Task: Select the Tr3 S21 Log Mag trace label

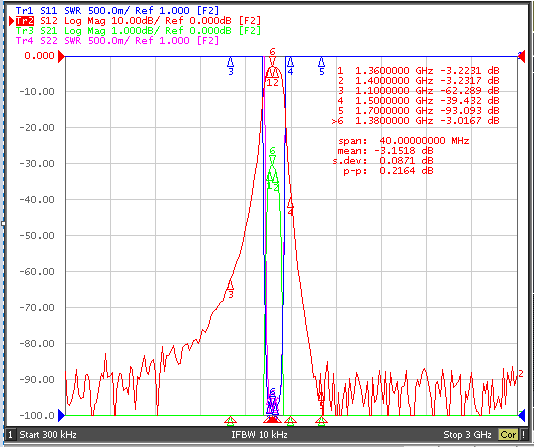Action: [x=138, y=31]
